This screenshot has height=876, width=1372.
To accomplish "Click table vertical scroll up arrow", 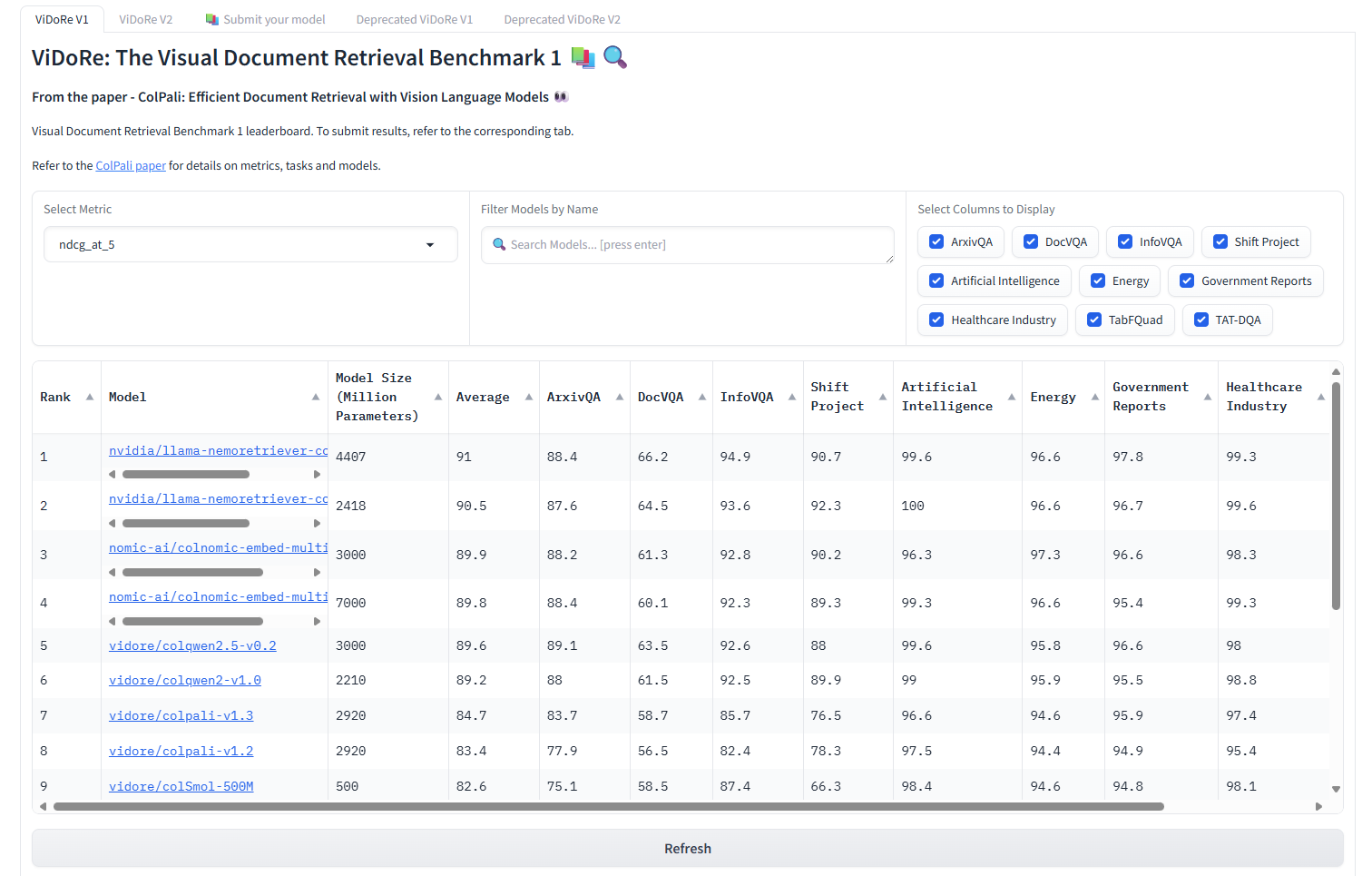I will click(1336, 371).
